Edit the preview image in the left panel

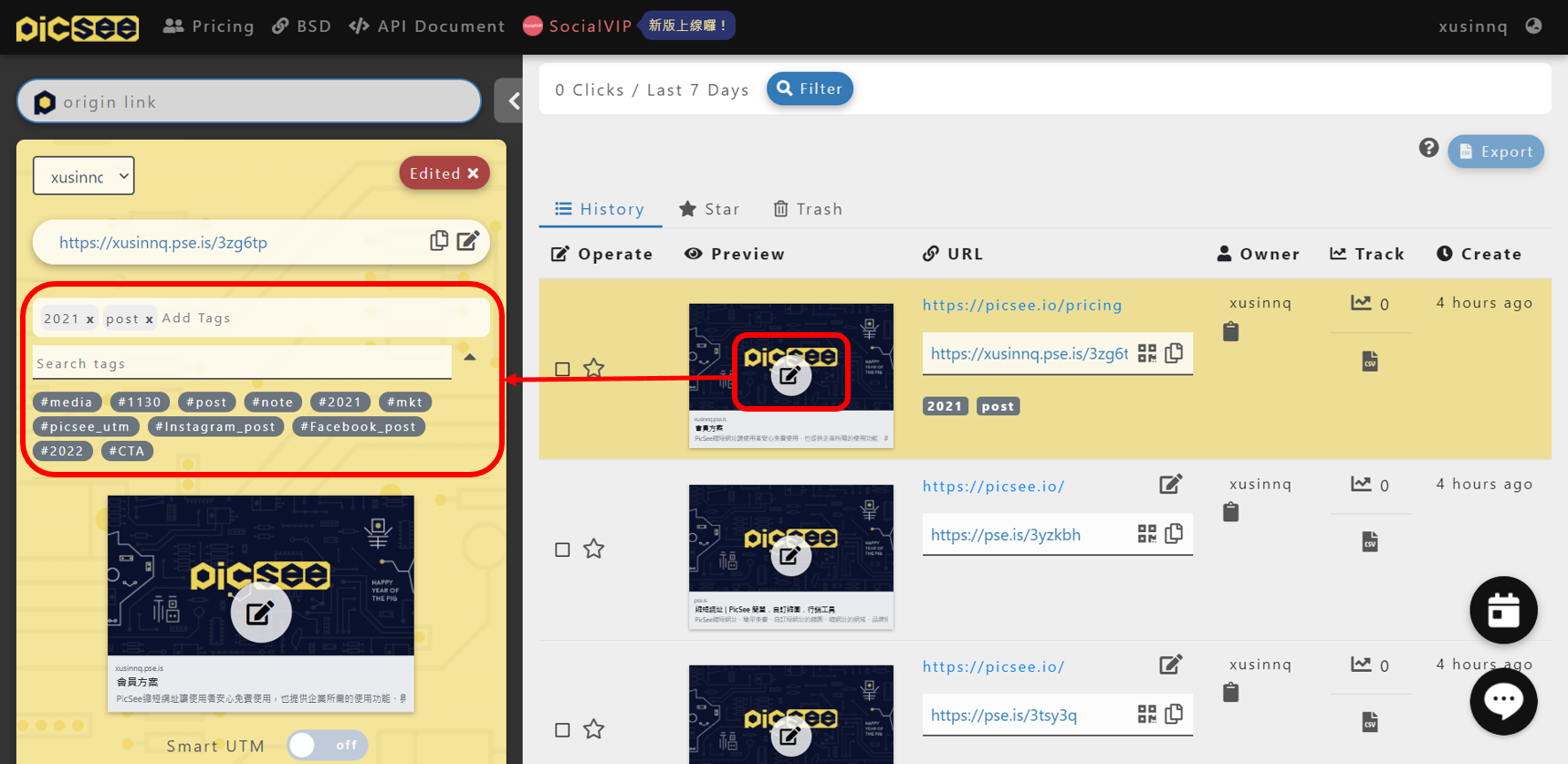[x=260, y=612]
